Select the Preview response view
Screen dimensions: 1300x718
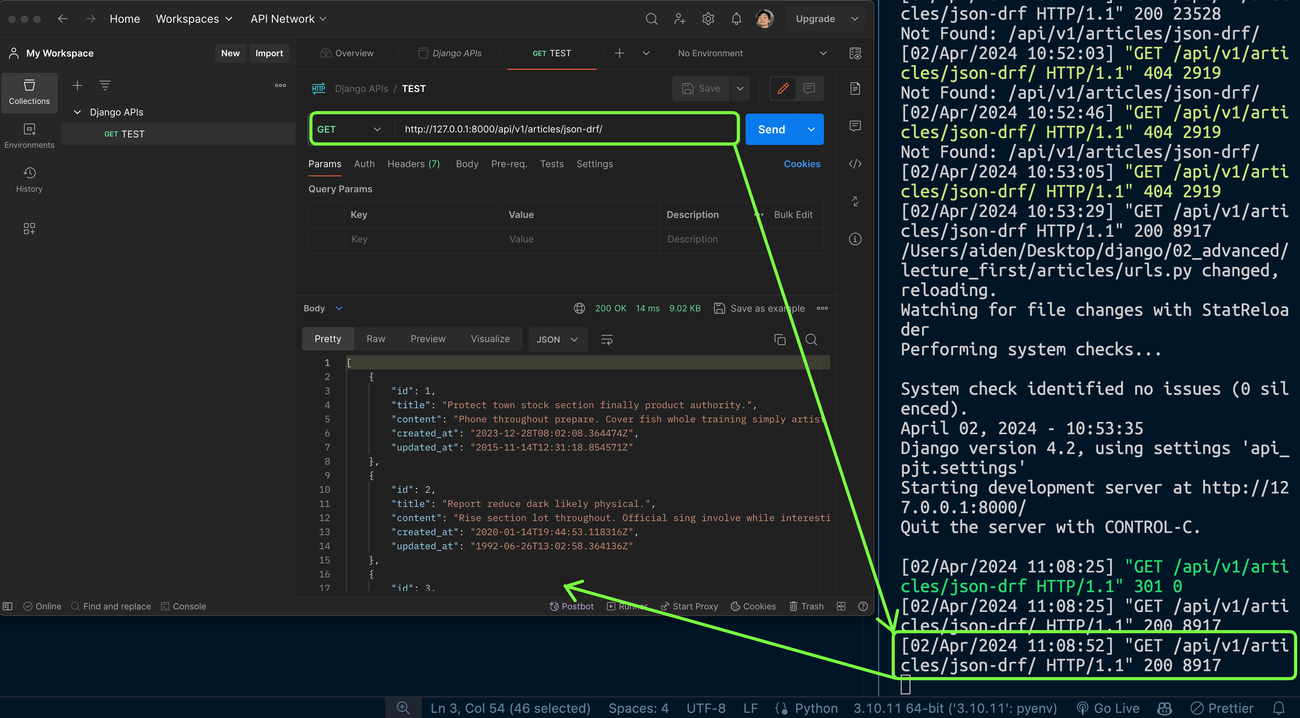[428, 339]
